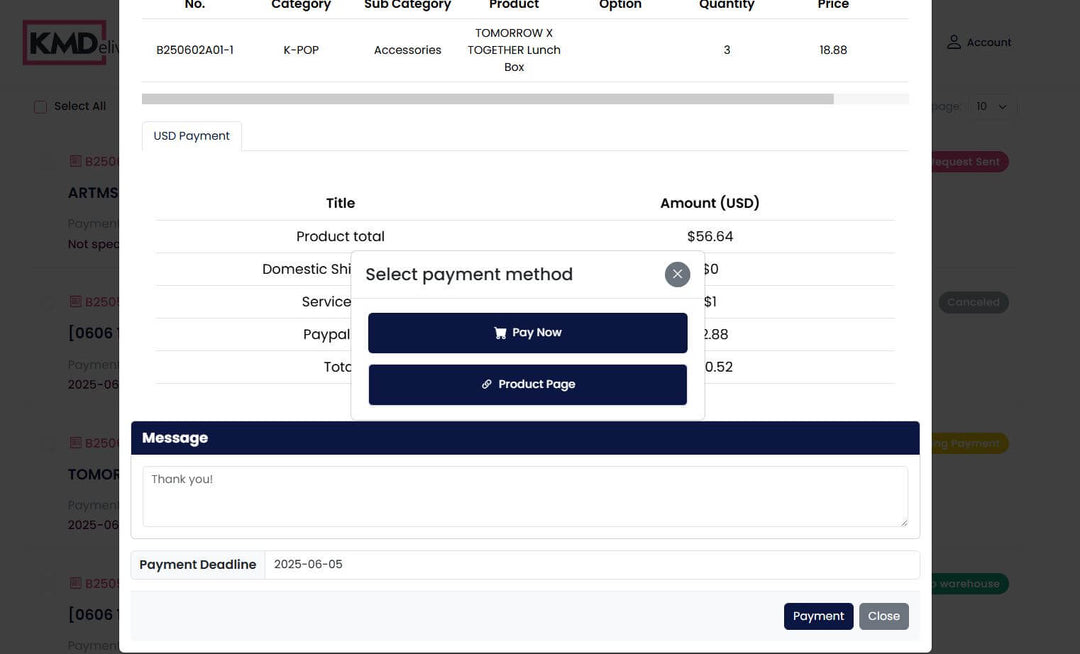Open the Account menu person icon
The height and width of the screenshot is (654, 1080).
pos(953,42)
